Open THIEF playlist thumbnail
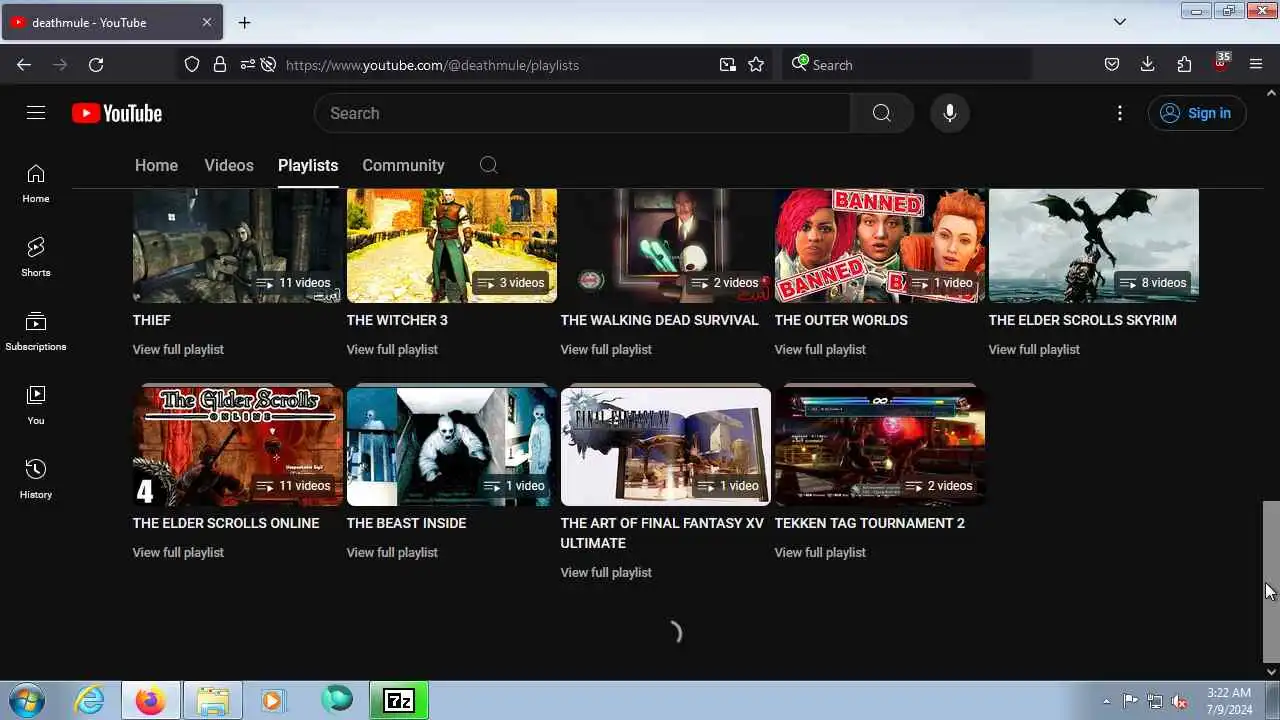Viewport: 1280px width, 720px height. 238,245
